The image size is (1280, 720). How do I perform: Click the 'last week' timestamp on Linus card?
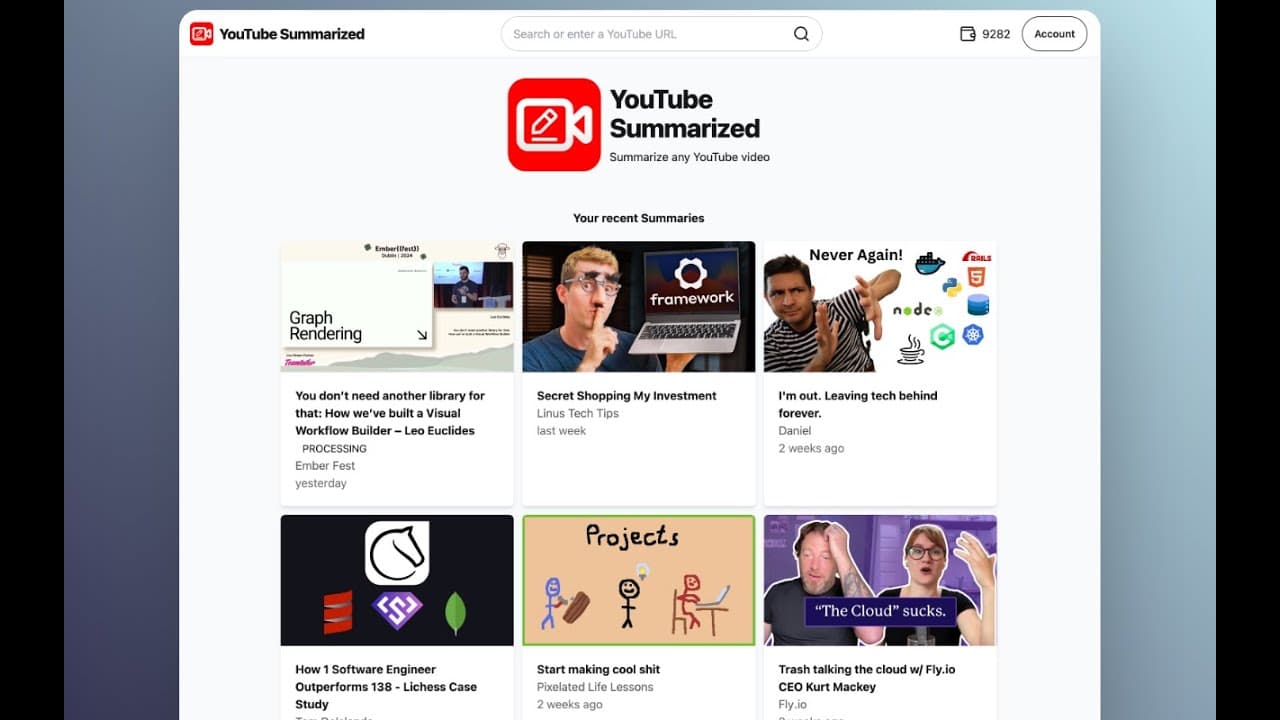coord(561,431)
